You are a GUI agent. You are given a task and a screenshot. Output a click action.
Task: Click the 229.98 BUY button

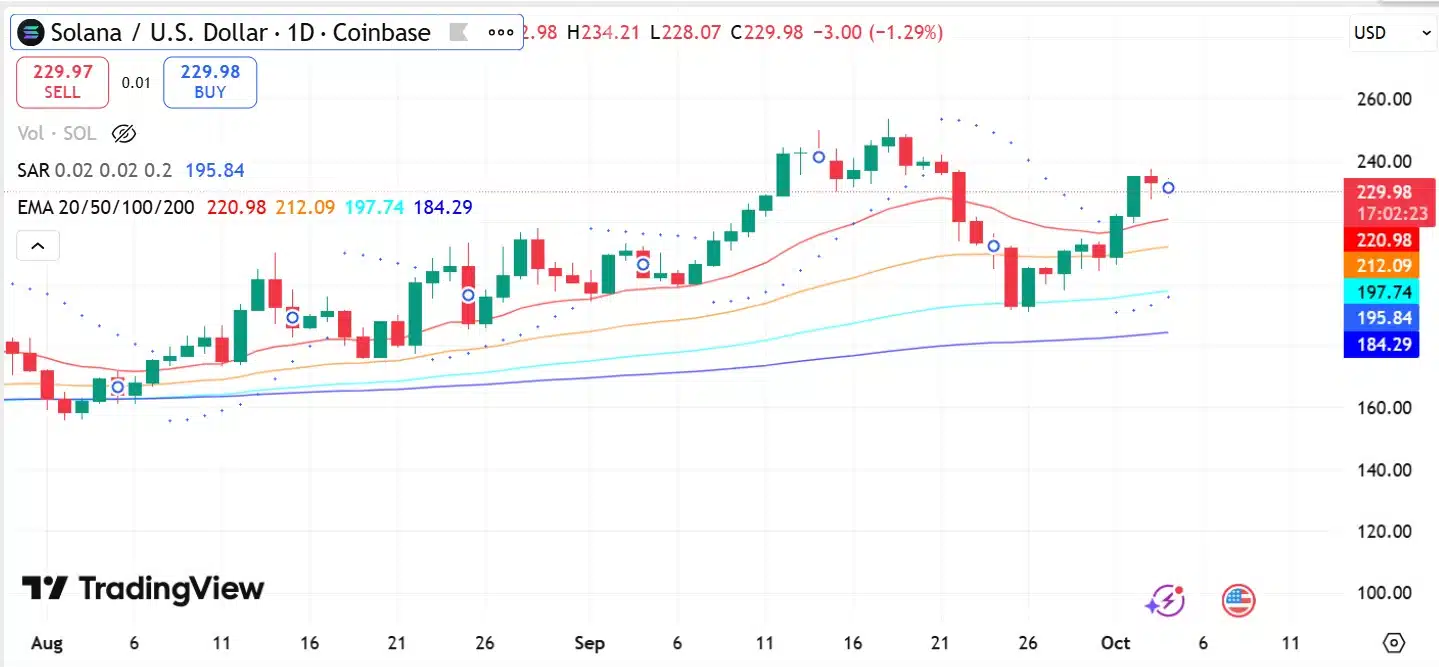(210, 82)
